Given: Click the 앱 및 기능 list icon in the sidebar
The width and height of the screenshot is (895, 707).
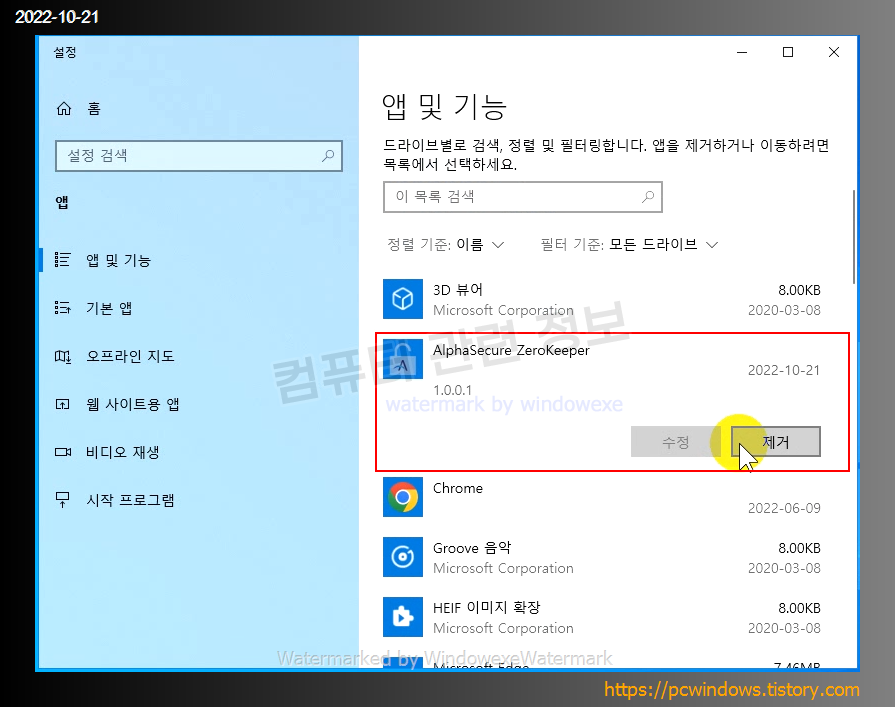Looking at the screenshot, I should [x=62, y=260].
